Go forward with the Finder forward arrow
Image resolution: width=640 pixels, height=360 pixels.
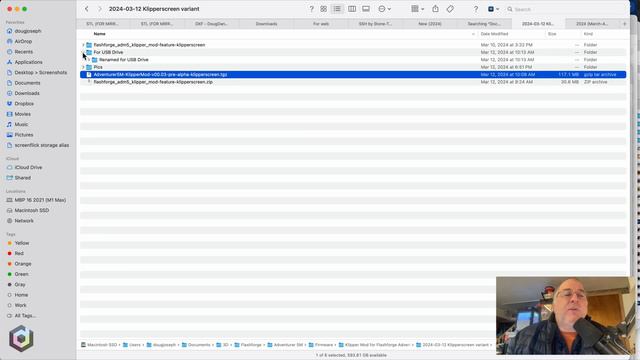click(100, 9)
